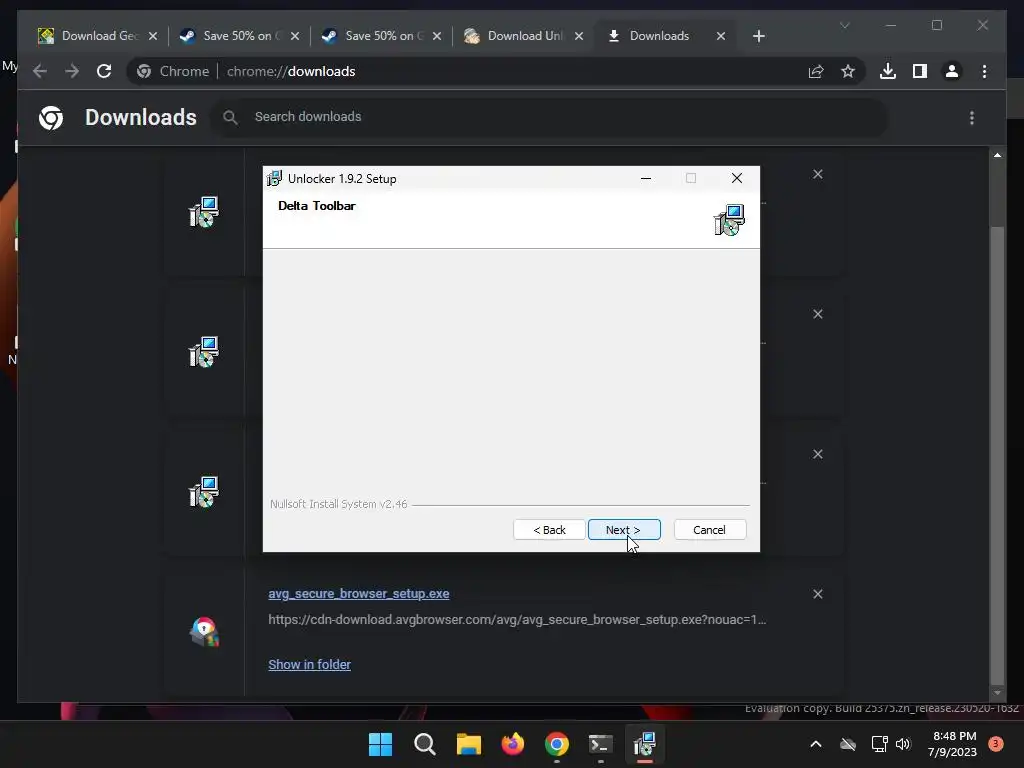Image resolution: width=1024 pixels, height=768 pixels.
Task: Close the Download Unl tab
Action: [x=579, y=36]
